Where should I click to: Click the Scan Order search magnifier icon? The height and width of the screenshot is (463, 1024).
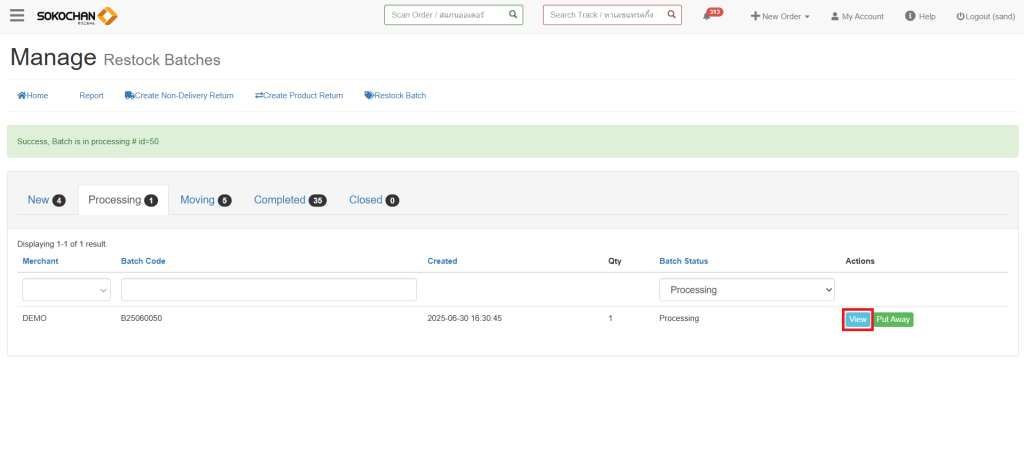[512, 15]
